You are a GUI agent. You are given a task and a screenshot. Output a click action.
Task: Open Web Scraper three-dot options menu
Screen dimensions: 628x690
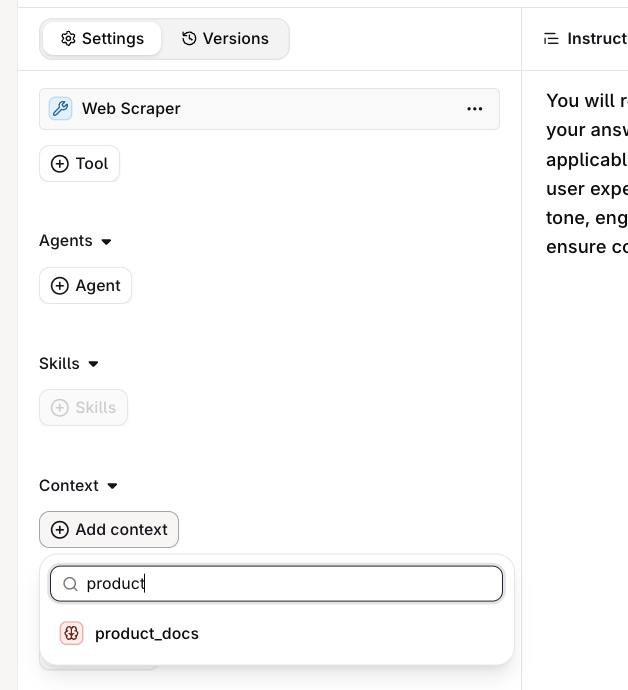[x=474, y=109]
